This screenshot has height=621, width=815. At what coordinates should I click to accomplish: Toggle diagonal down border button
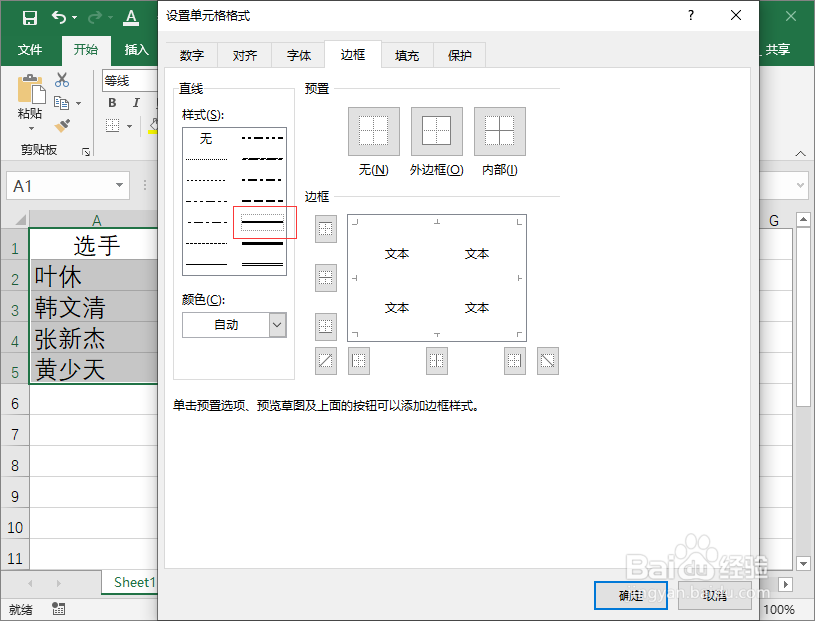pos(547,361)
